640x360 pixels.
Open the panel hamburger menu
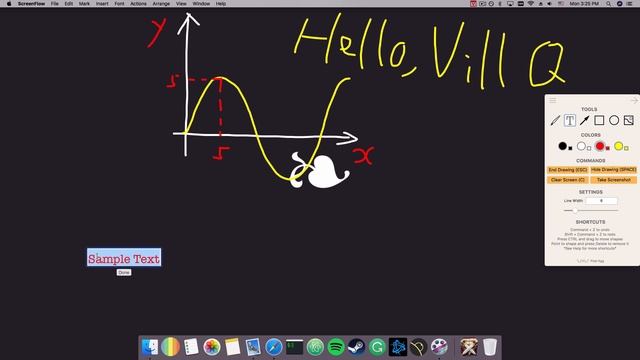[x=553, y=100]
